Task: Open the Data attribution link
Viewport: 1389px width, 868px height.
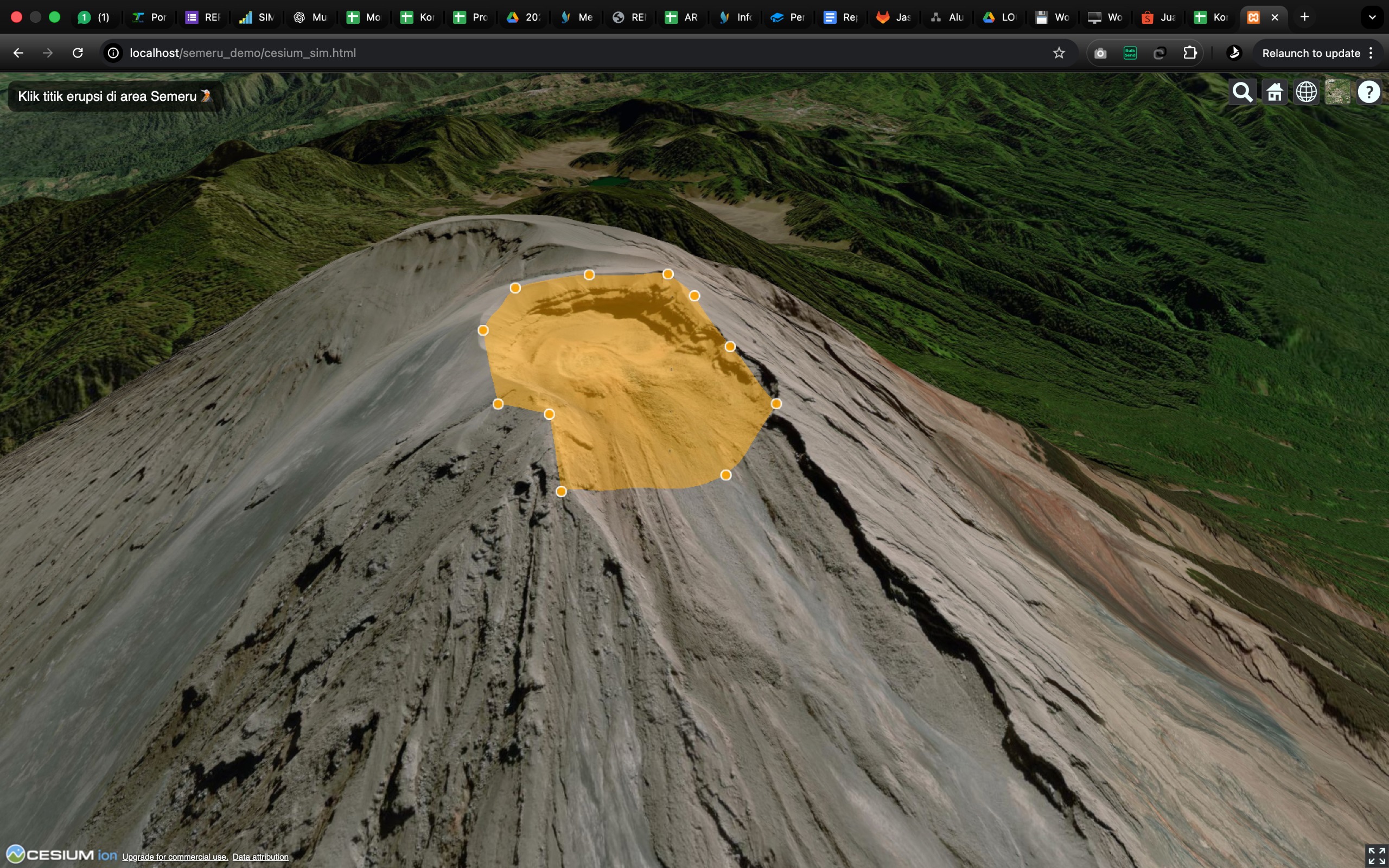Action: [260, 857]
